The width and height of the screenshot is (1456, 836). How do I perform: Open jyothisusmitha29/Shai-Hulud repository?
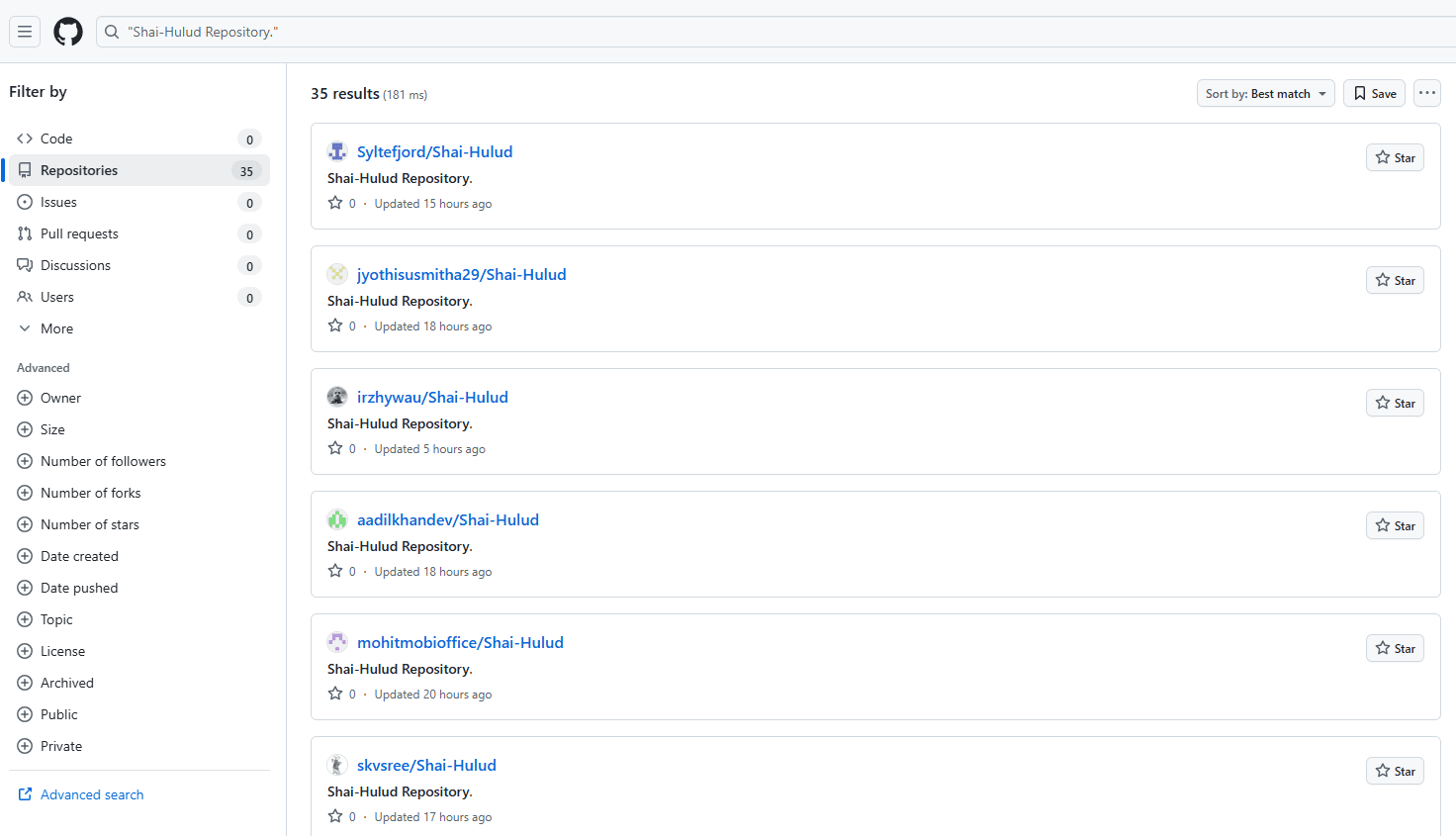[461, 274]
